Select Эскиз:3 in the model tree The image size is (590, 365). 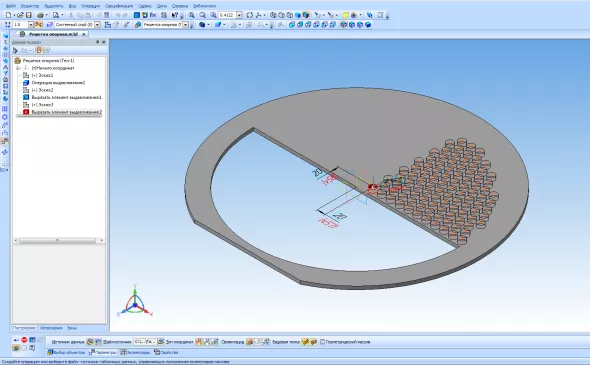pos(42,105)
